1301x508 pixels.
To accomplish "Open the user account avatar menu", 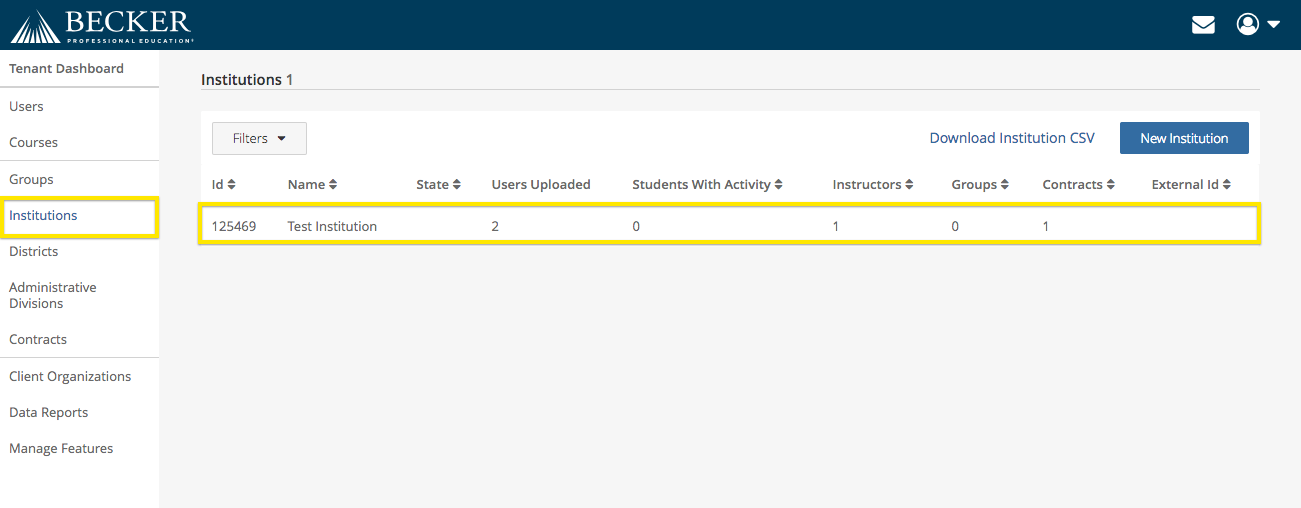I will coord(1258,24).
